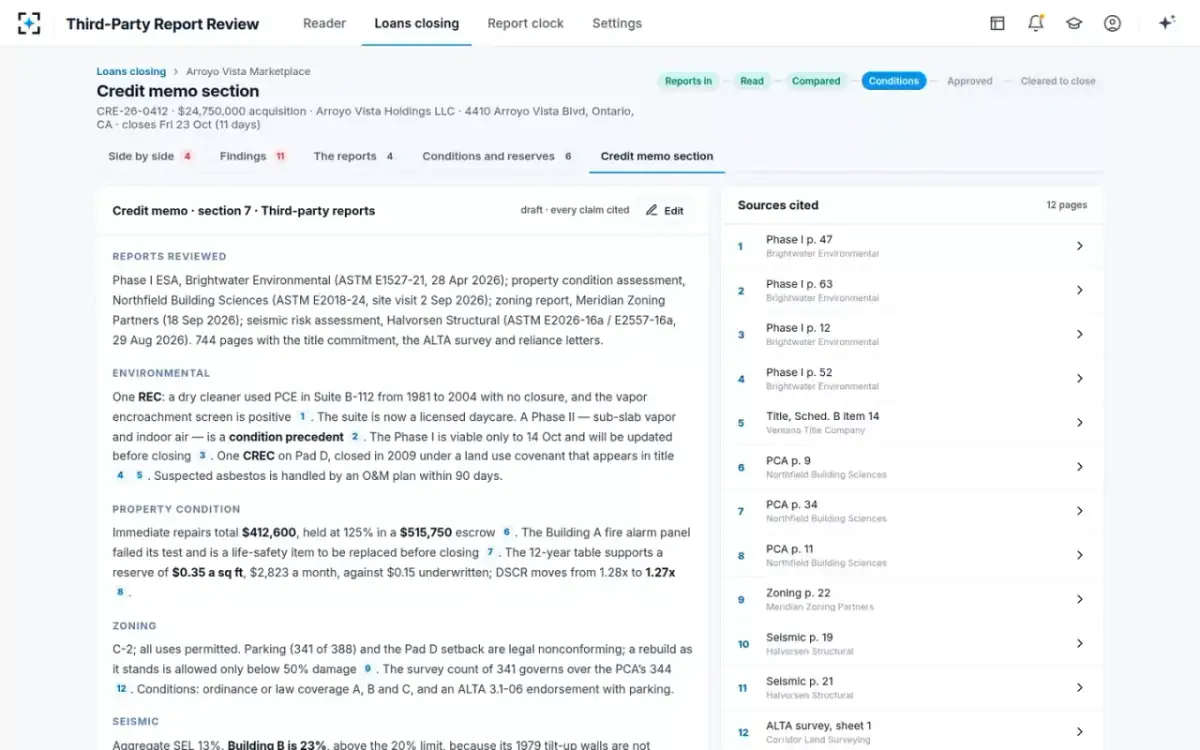This screenshot has height=750, width=1200.
Task: Launch the AI sparkle assistant
Action: coord(1166,23)
